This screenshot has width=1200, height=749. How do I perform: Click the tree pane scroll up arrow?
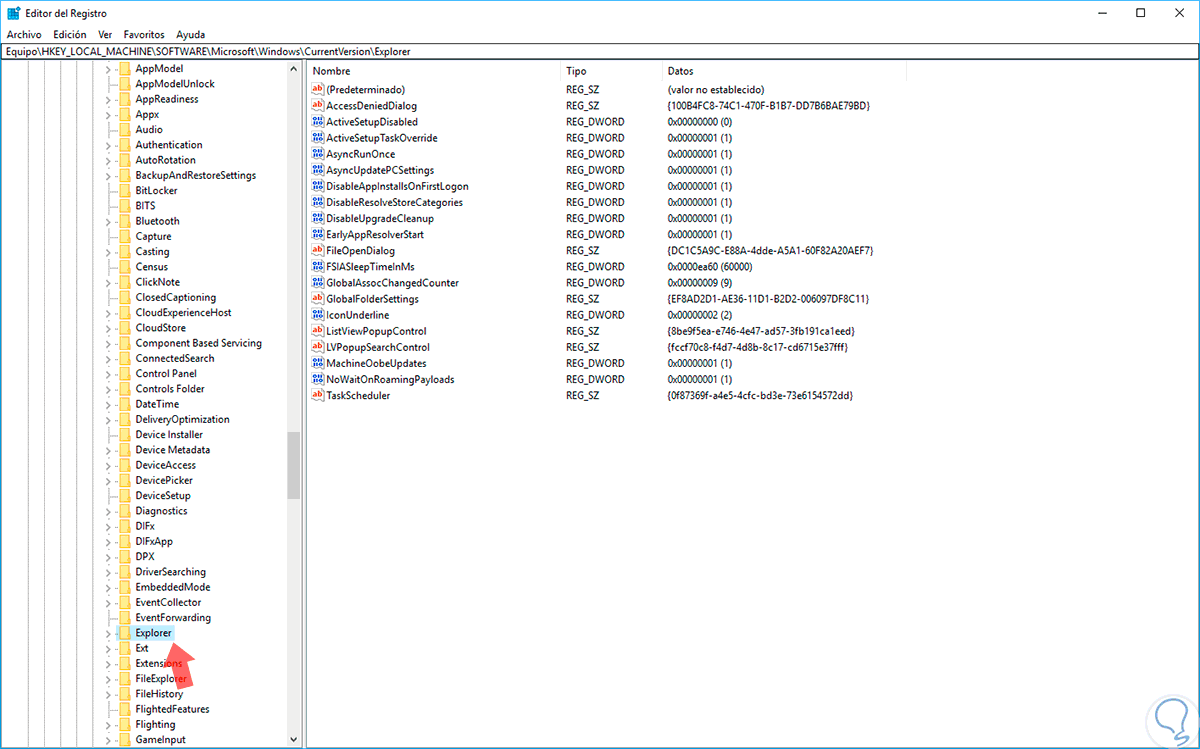click(293, 69)
